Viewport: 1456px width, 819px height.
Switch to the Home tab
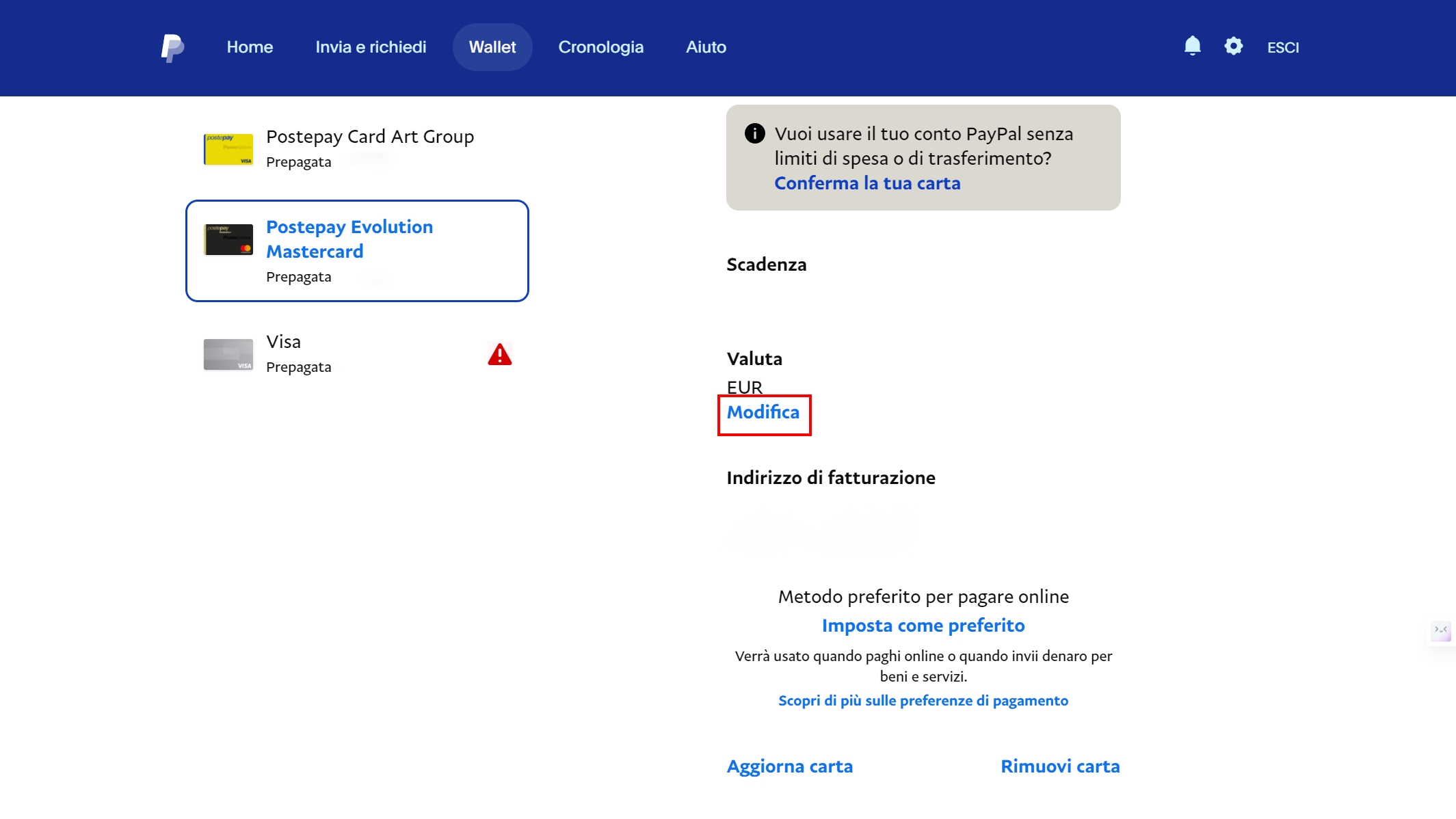coord(250,46)
